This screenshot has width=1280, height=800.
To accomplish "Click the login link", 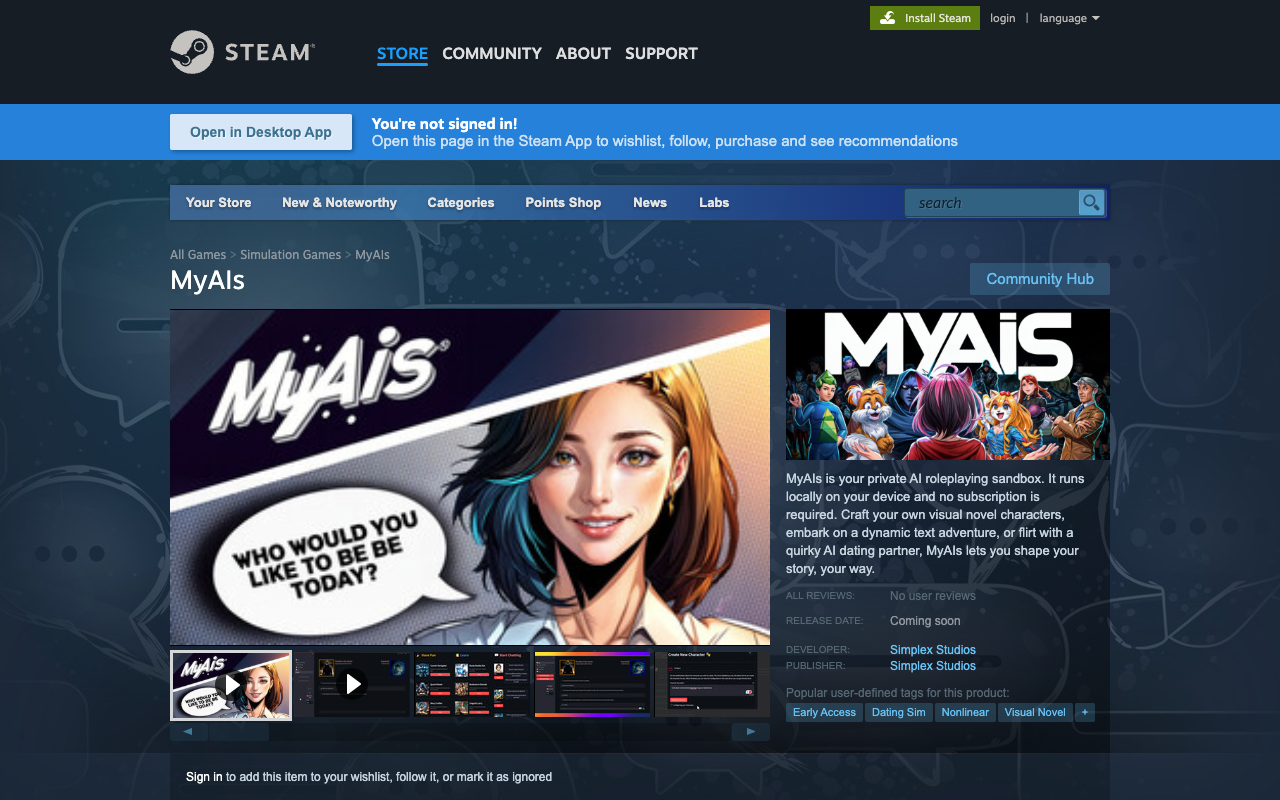I will 1003,18.
